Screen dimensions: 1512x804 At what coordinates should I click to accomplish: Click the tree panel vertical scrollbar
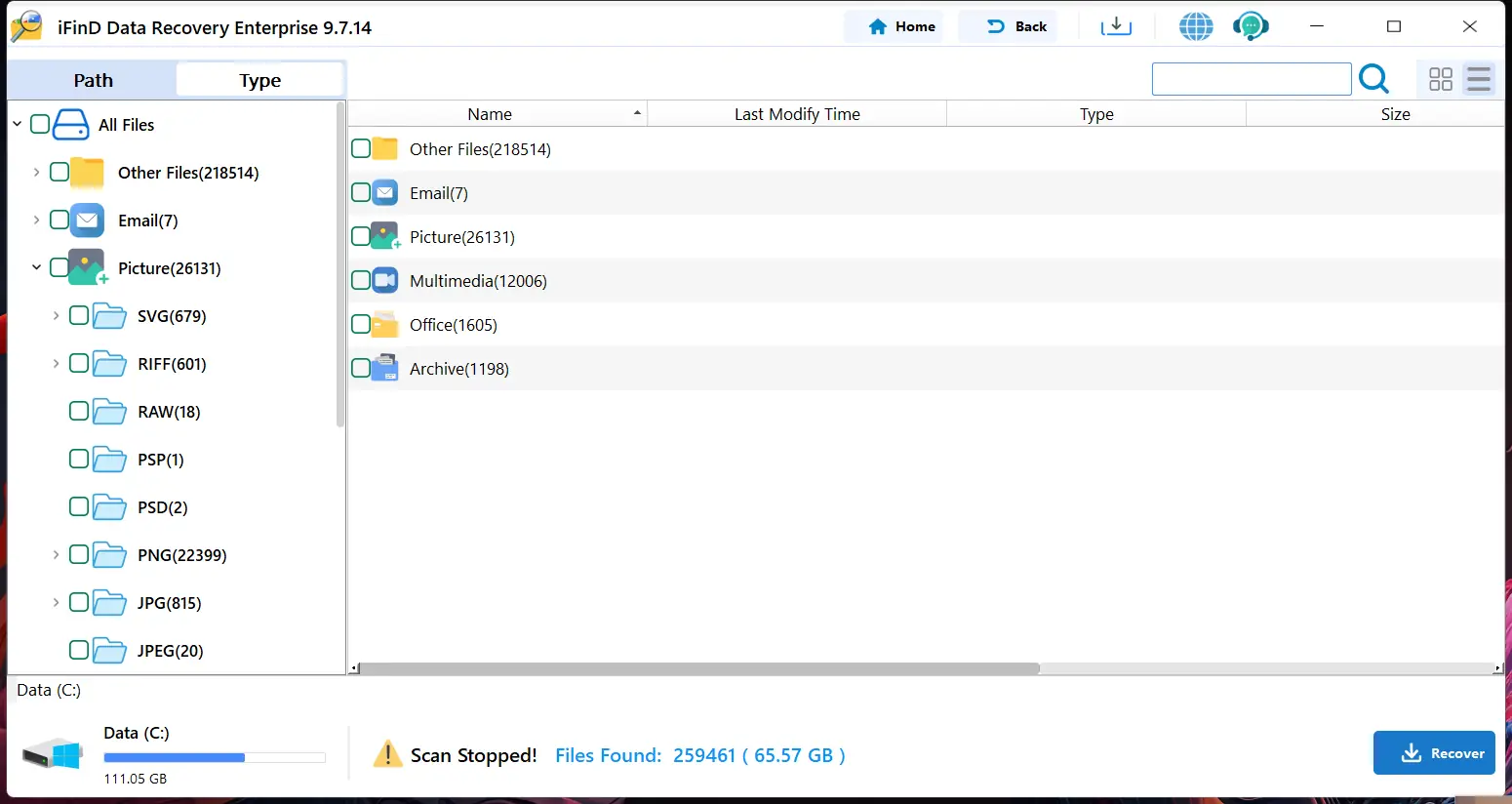click(x=340, y=265)
